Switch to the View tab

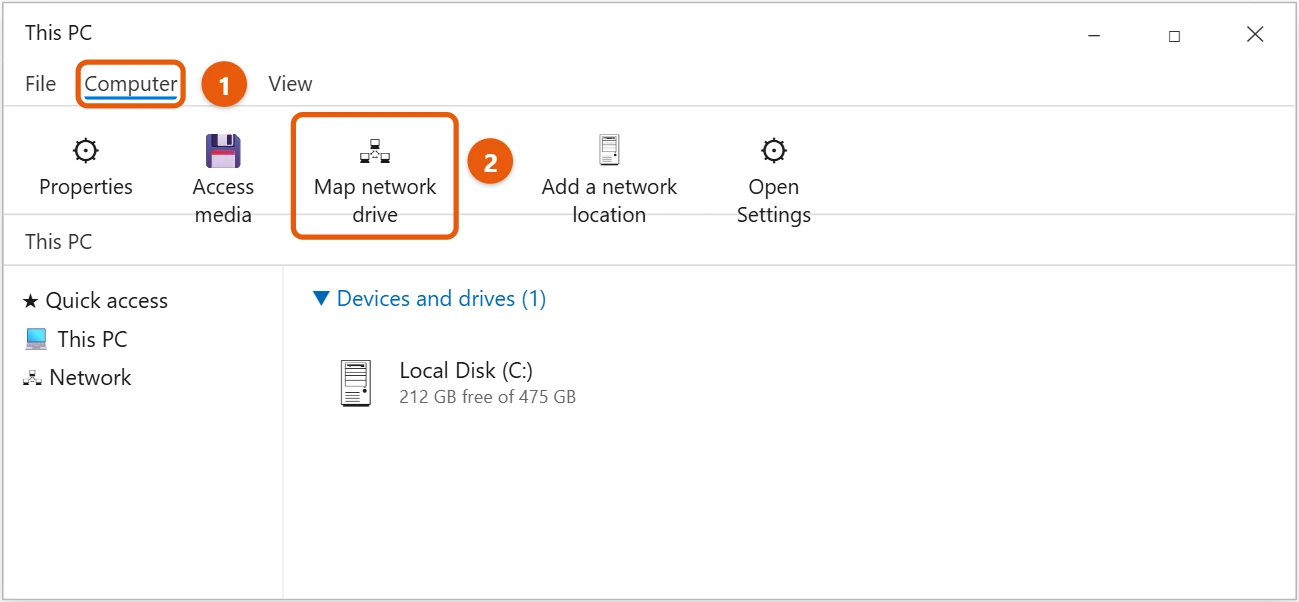tap(290, 84)
